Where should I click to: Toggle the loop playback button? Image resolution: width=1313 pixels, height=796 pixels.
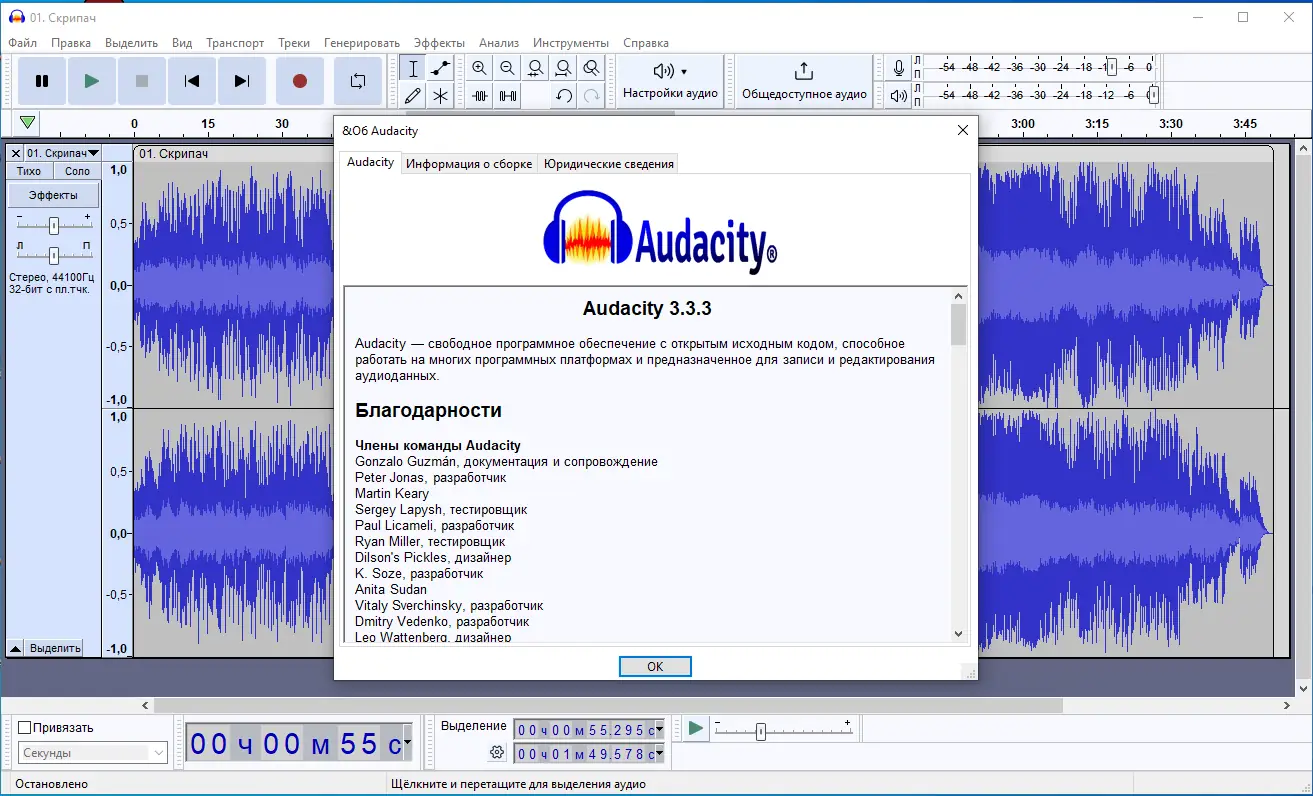[x=358, y=81]
